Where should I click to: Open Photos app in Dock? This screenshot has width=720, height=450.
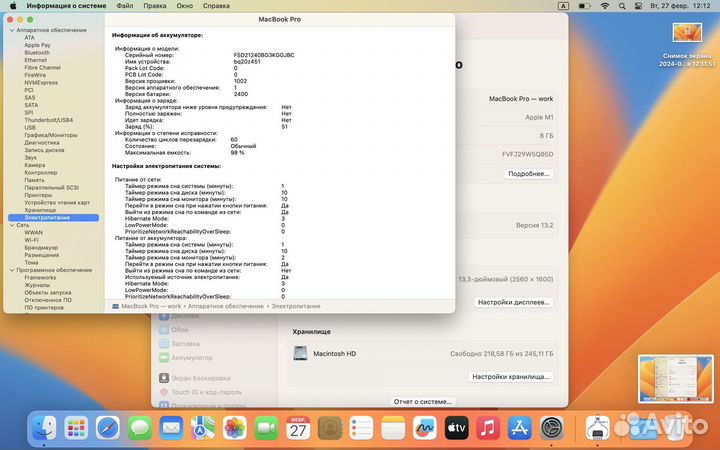[x=235, y=428]
